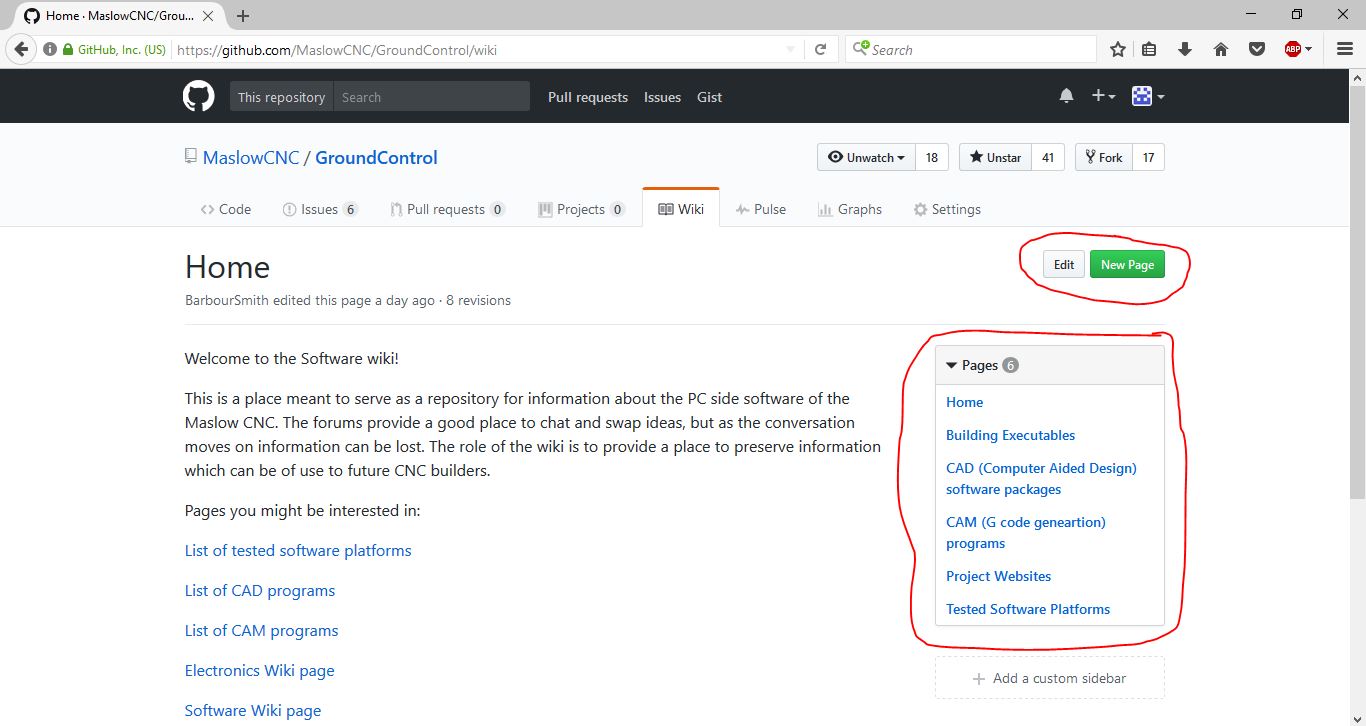Image resolution: width=1366 pixels, height=726 pixels.
Task: Open Project Websites page
Action: point(998,576)
